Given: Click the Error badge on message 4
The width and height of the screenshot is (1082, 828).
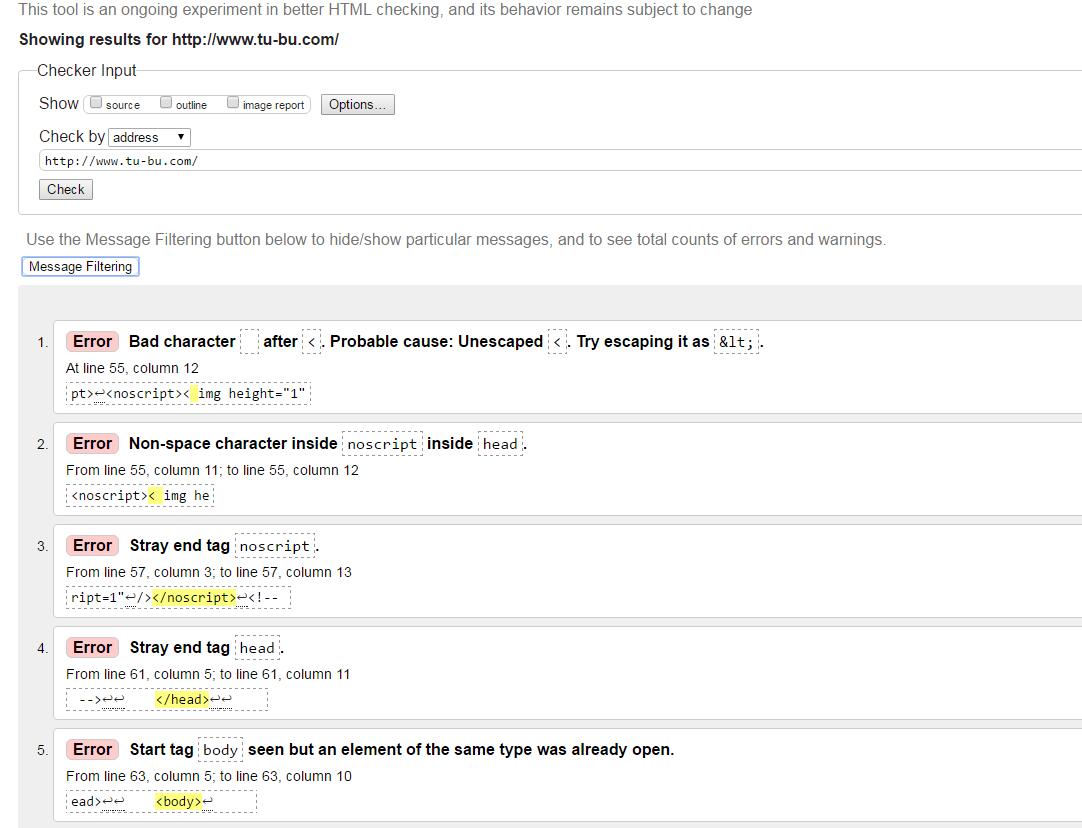Looking at the screenshot, I should [x=92, y=648].
